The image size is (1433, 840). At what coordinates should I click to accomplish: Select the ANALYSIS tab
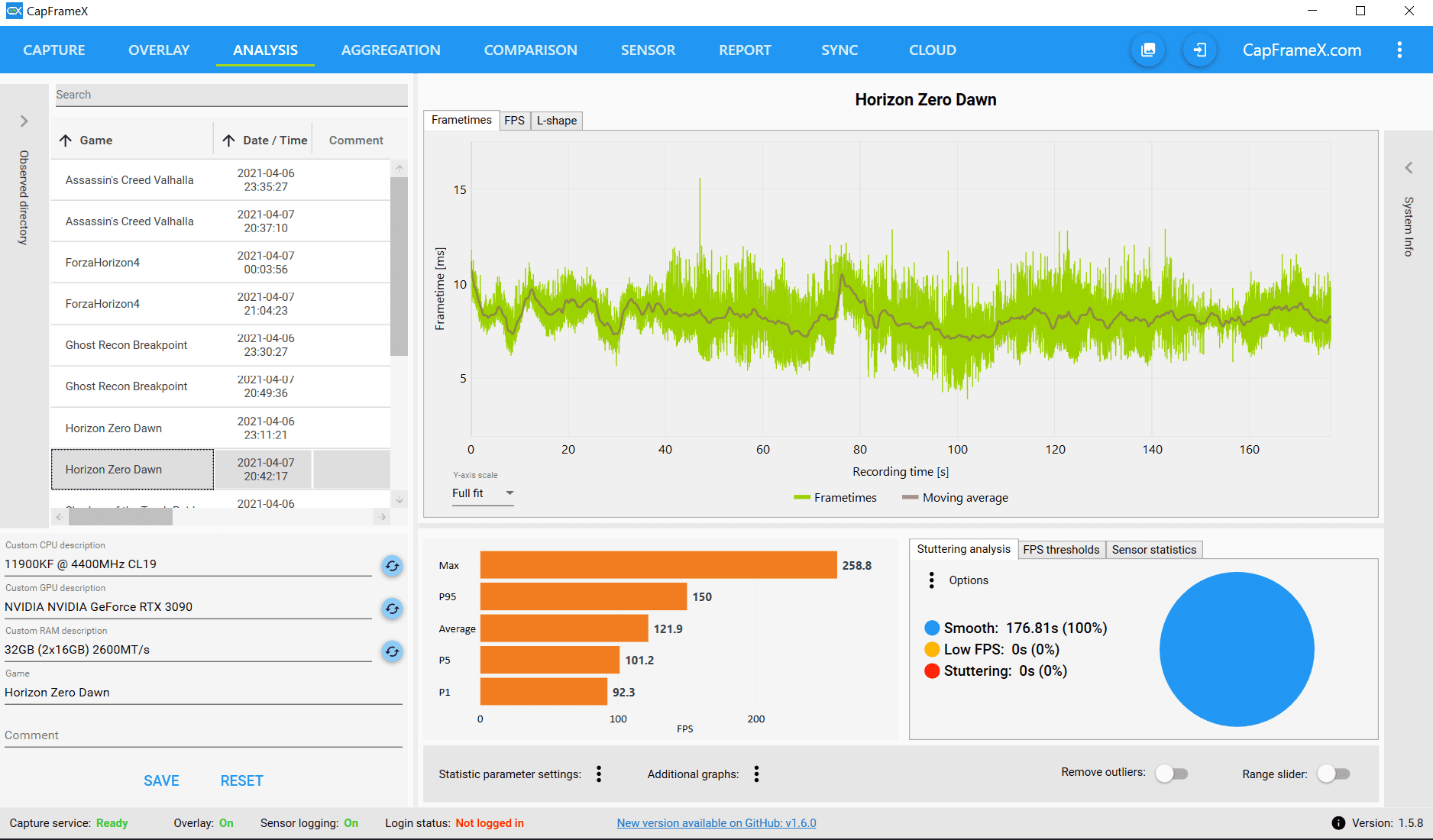click(265, 50)
